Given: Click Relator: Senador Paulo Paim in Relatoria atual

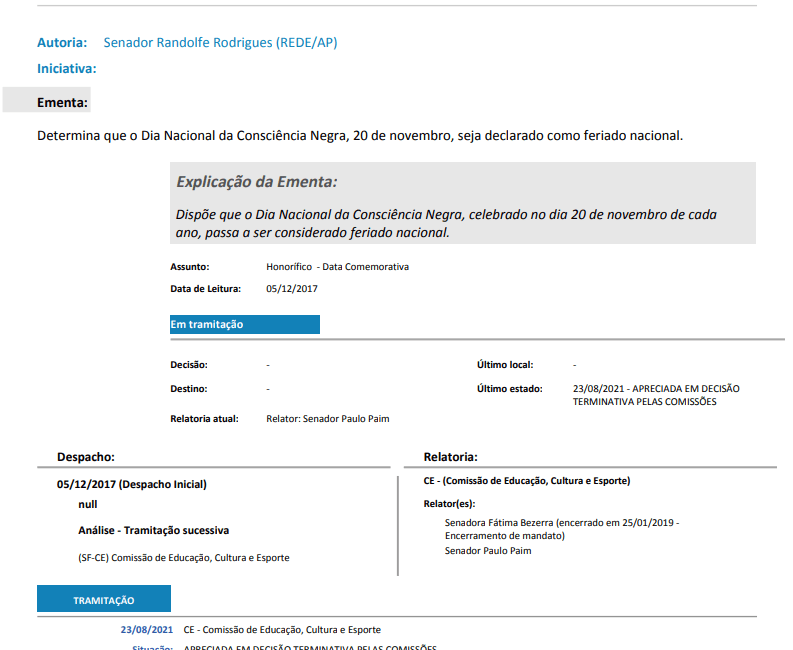Looking at the screenshot, I should pyautogui.click(x=327, y=419).
